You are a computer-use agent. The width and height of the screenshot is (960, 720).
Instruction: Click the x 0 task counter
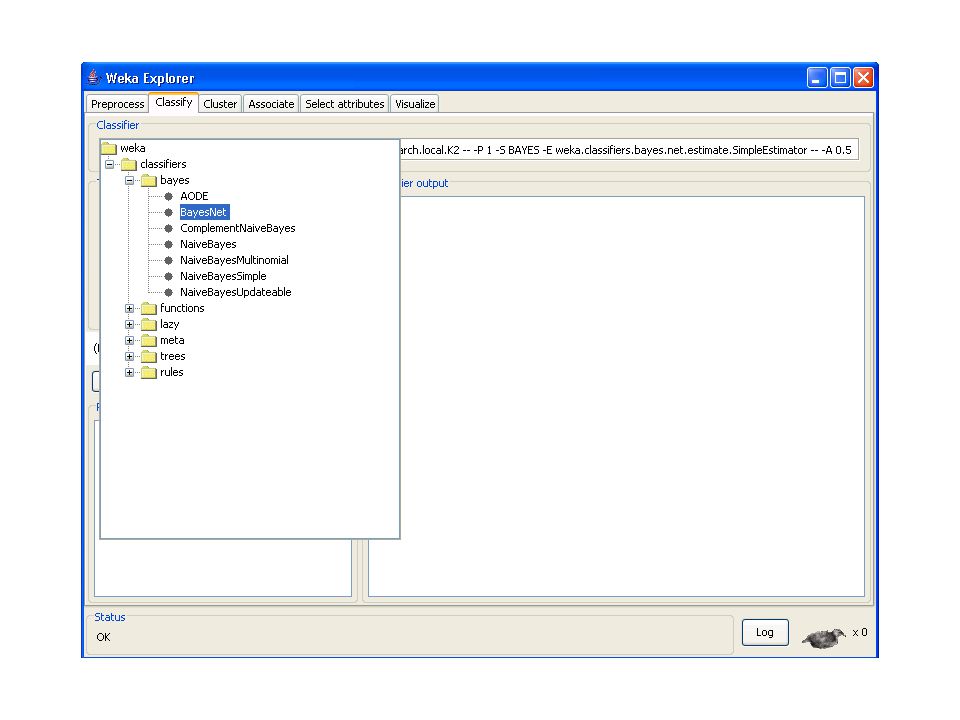pyautogui.click(x=860, y=632)
